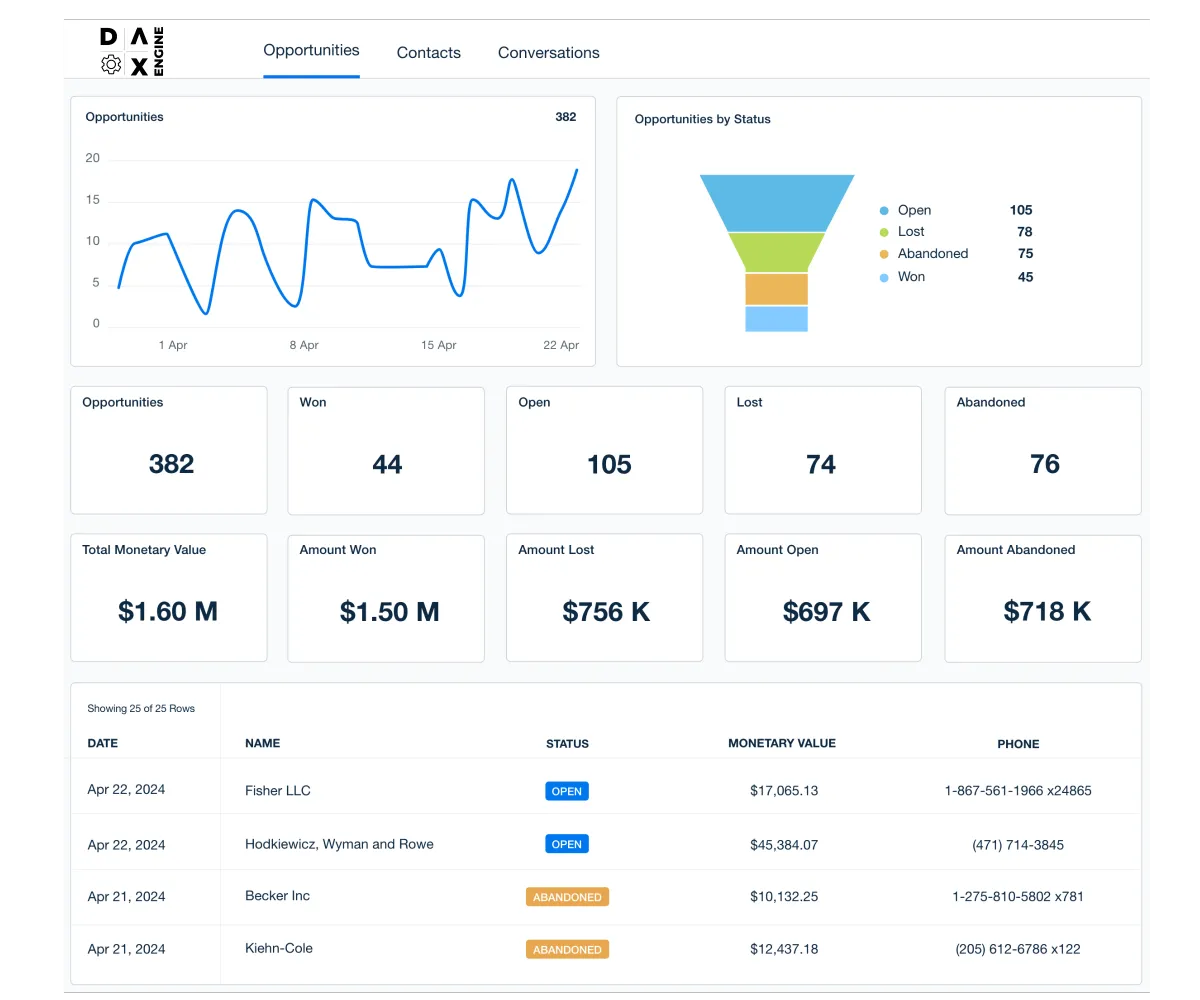Click the $10,132.25 monetary value
Viewport: 1200px width, 1000px height.
coord(784,896)
